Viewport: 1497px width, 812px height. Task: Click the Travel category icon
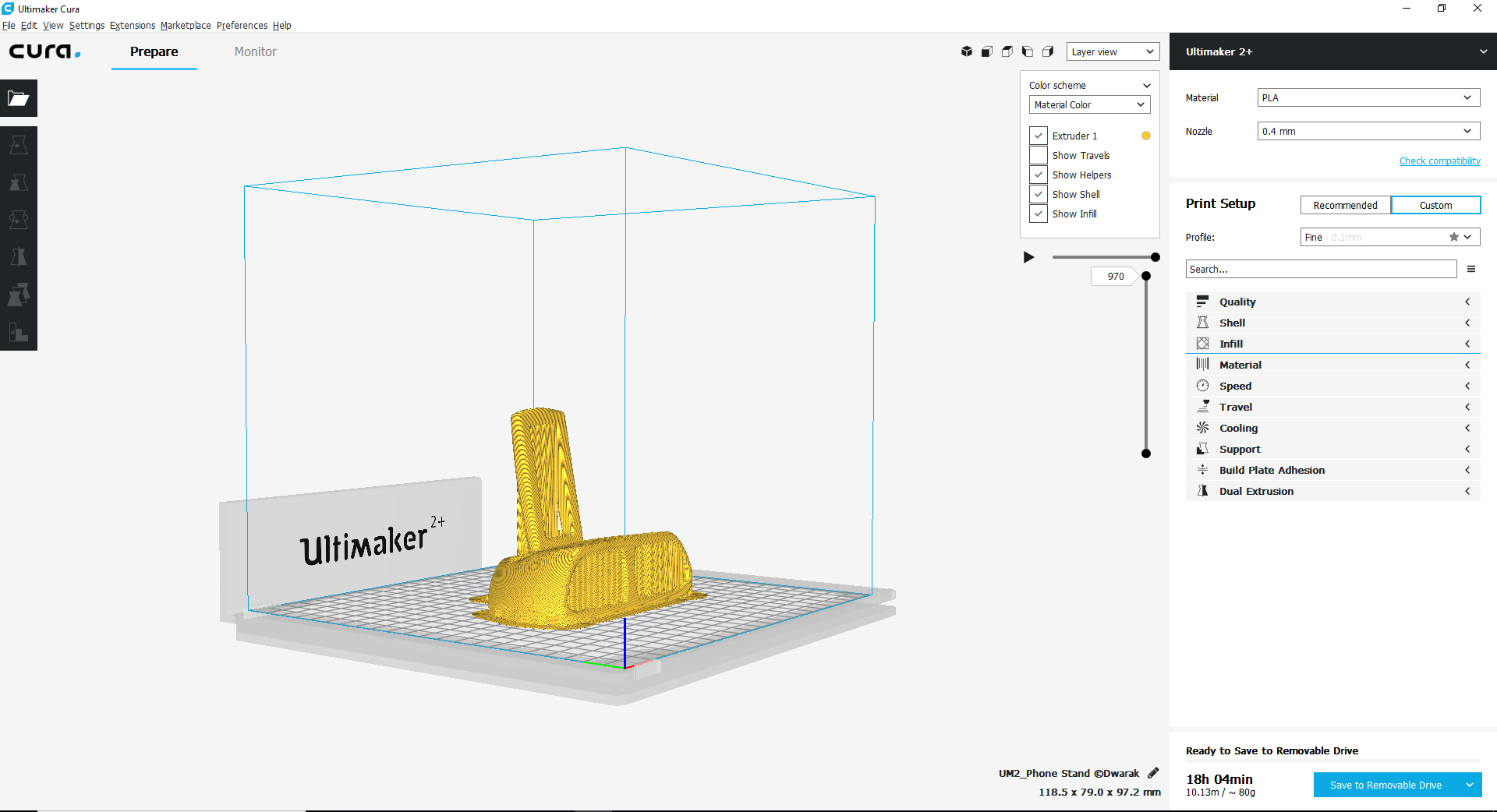pyautogui.click(x=1203, y=407)
